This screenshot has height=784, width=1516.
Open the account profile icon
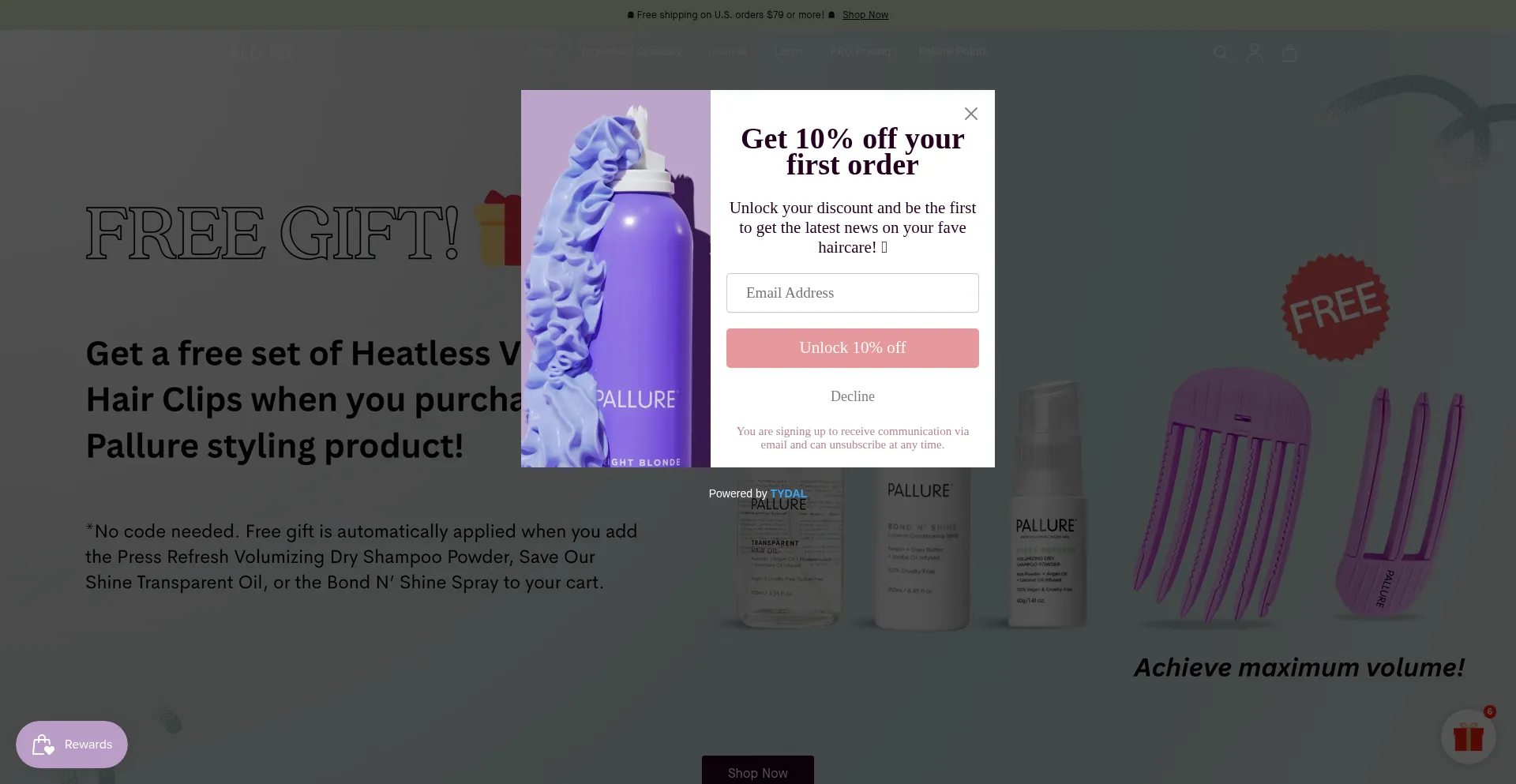coord(1254,53)
